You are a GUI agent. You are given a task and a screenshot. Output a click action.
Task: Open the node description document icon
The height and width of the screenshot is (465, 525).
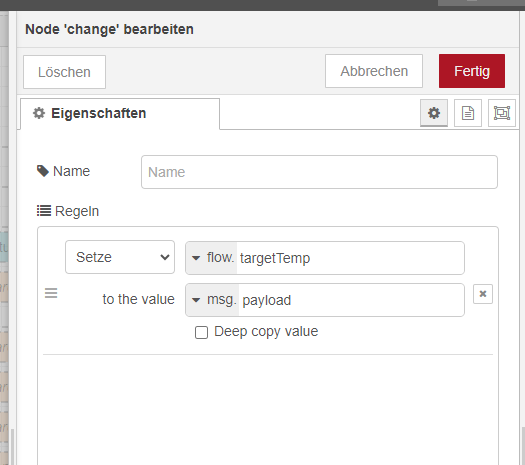[x=468, y=113]
